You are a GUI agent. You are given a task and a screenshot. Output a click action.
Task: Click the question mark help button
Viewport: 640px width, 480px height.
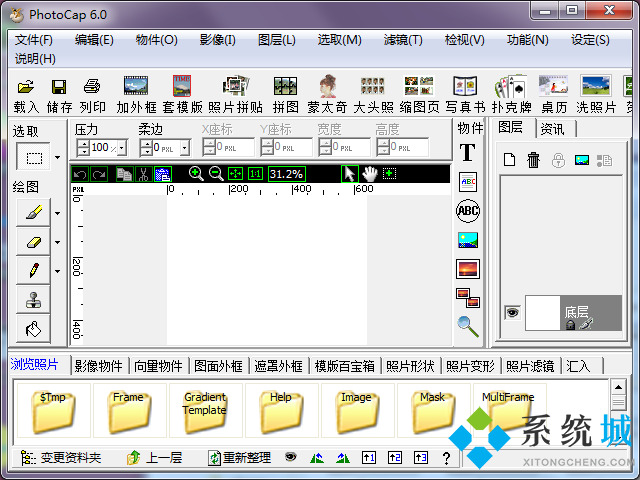click(447, 458)
